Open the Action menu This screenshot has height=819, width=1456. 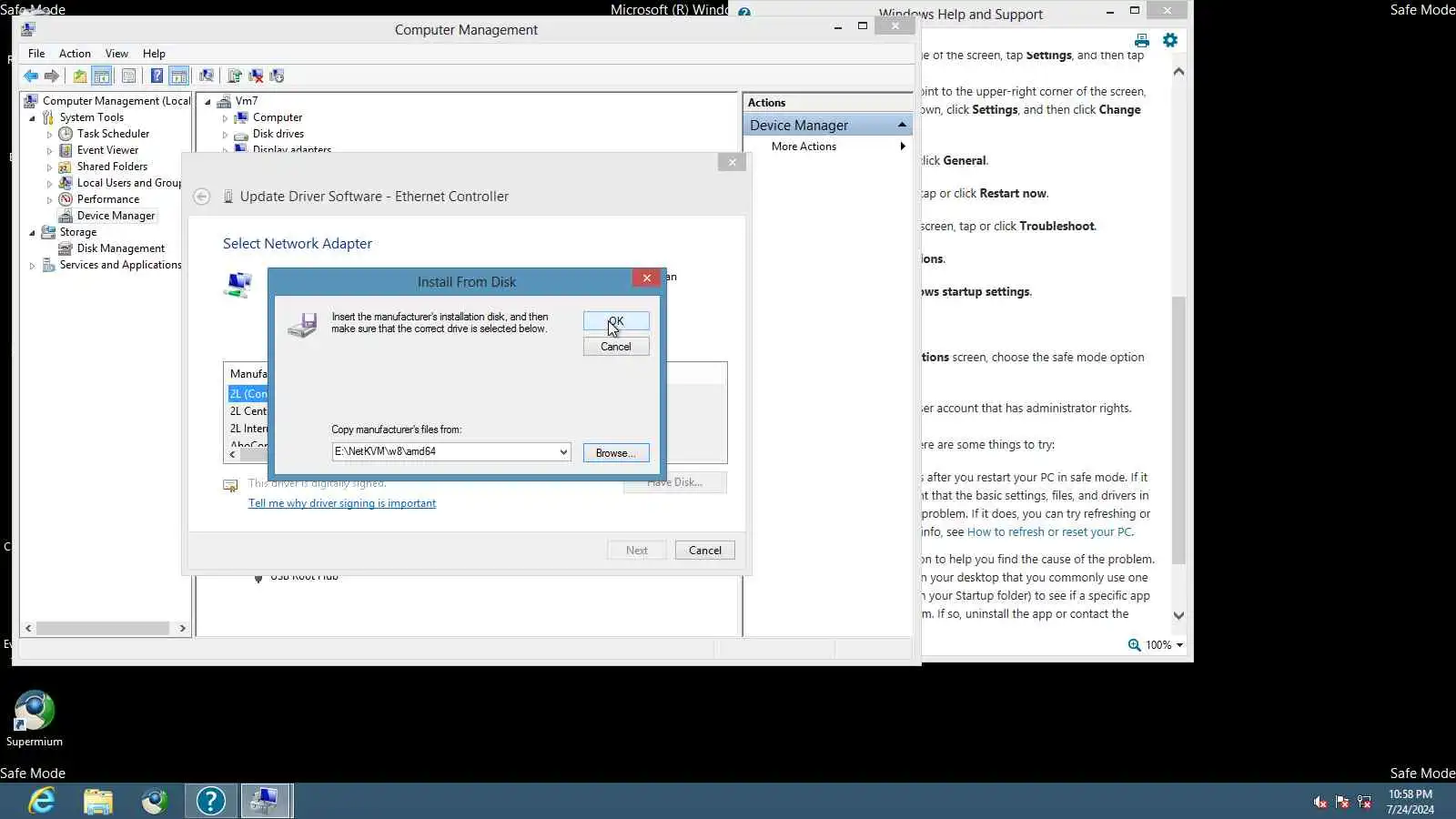[75, 54]
